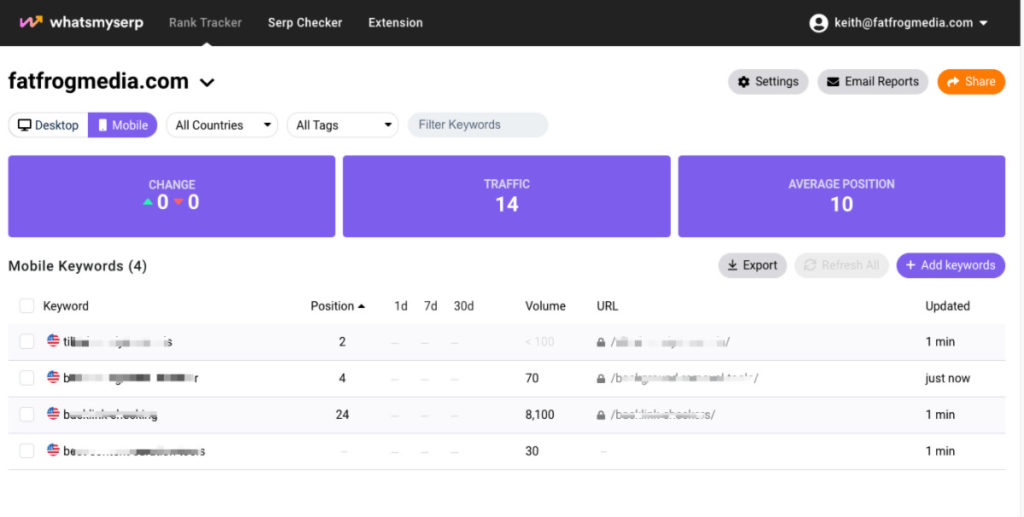Export the keywords list
The width and height of the screenshot is (1024, 517).
tap(752, 265)
